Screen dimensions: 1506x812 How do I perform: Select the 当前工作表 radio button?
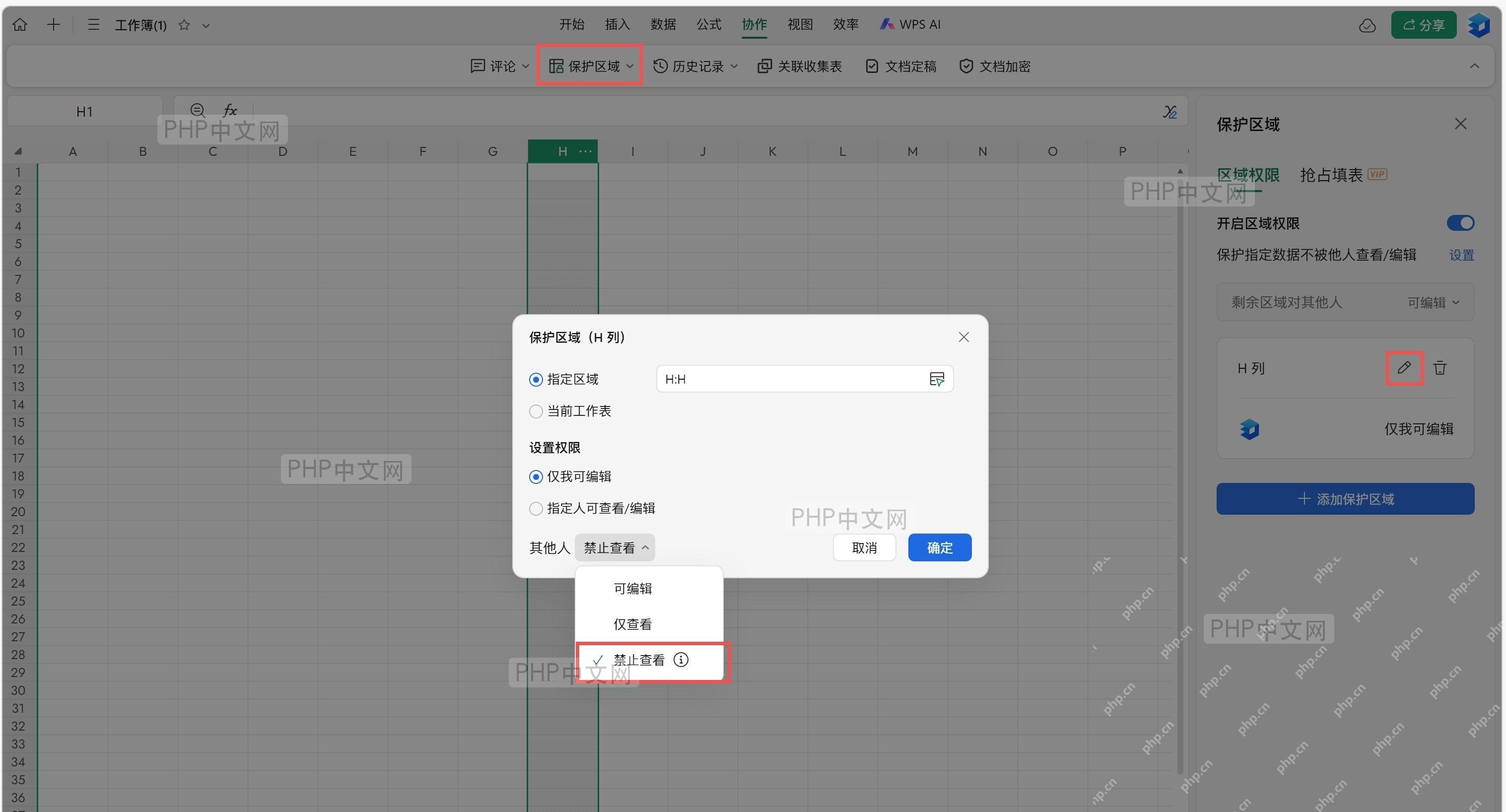(536, 411)
